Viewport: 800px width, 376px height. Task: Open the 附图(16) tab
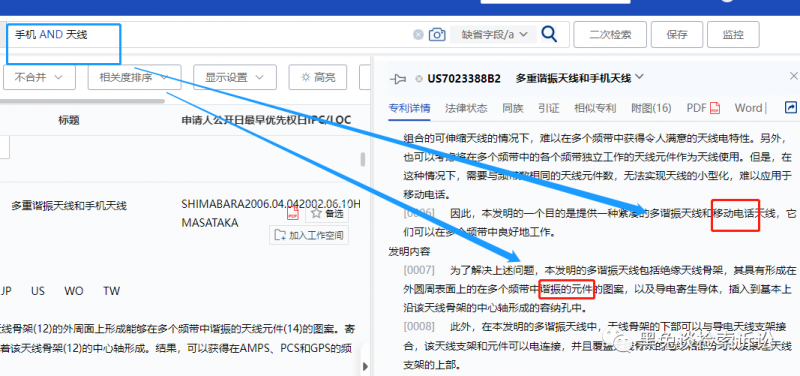[651, 108]
